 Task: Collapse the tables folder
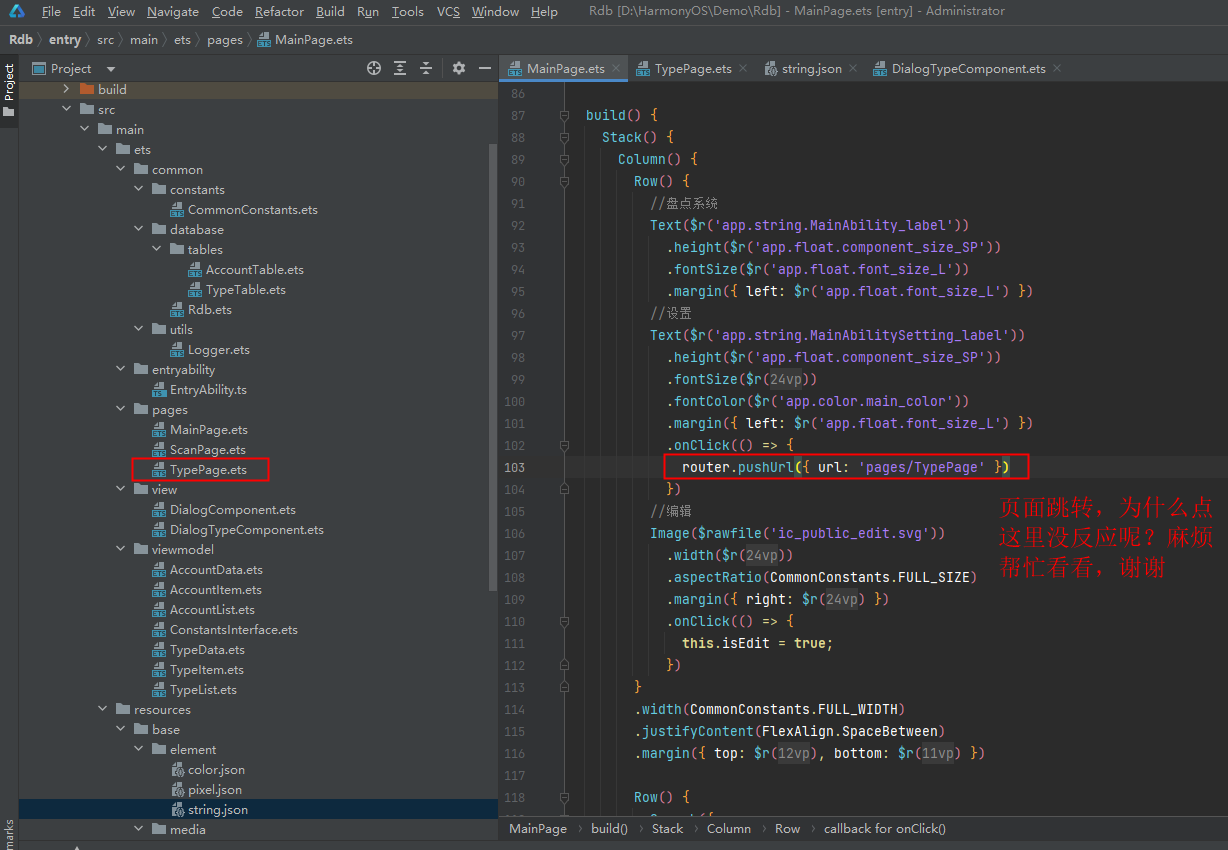pos(156,249)
